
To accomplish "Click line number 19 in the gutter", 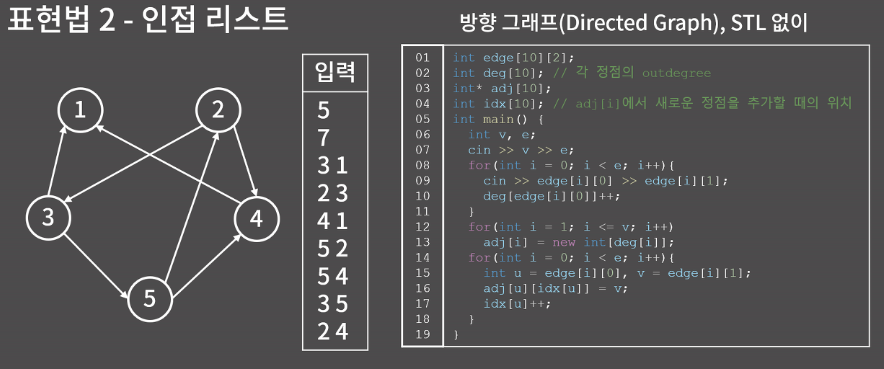I will click(x=422, y=335).
